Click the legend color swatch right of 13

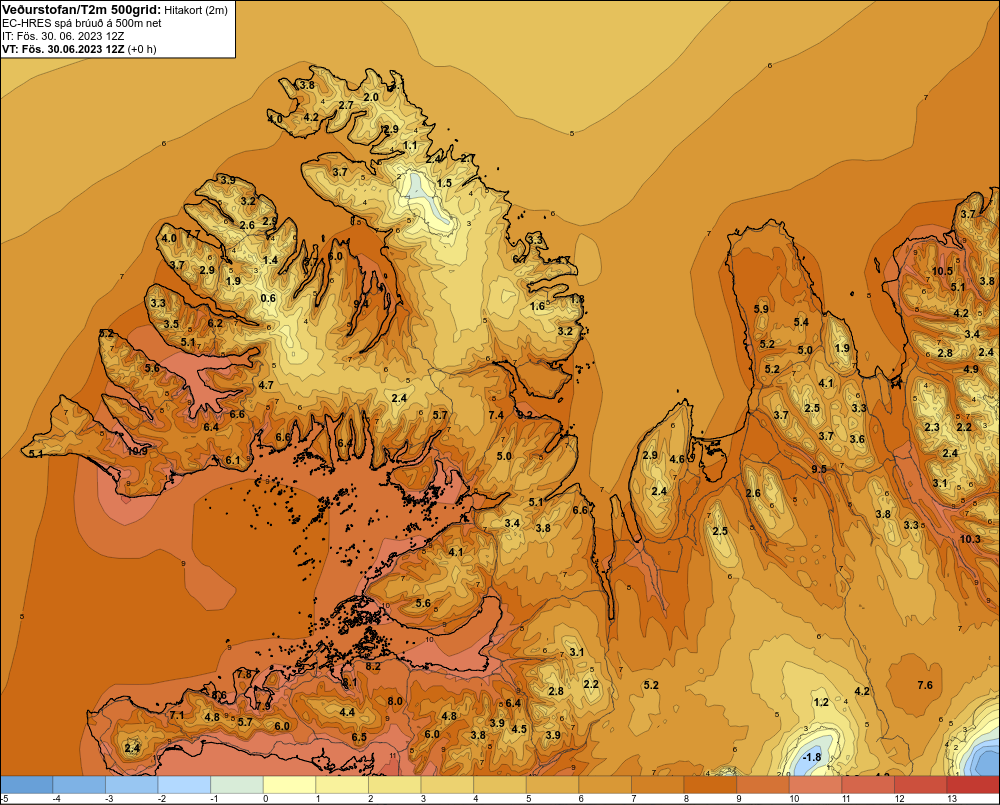[x=973, y=784]
